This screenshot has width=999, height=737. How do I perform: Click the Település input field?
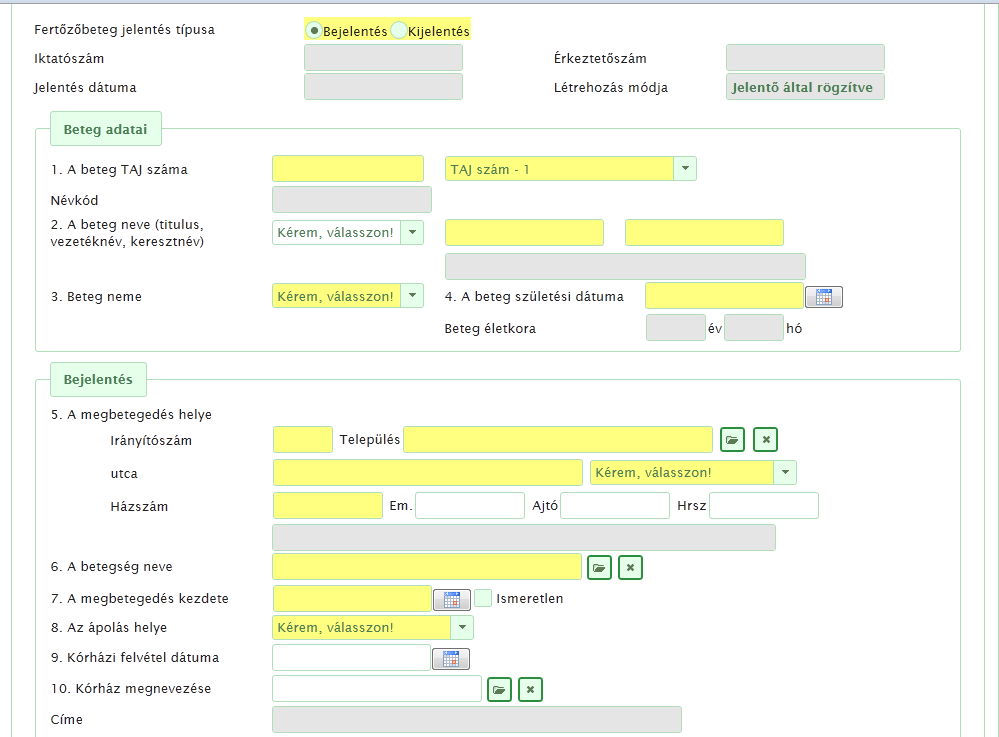click(558, 440)
